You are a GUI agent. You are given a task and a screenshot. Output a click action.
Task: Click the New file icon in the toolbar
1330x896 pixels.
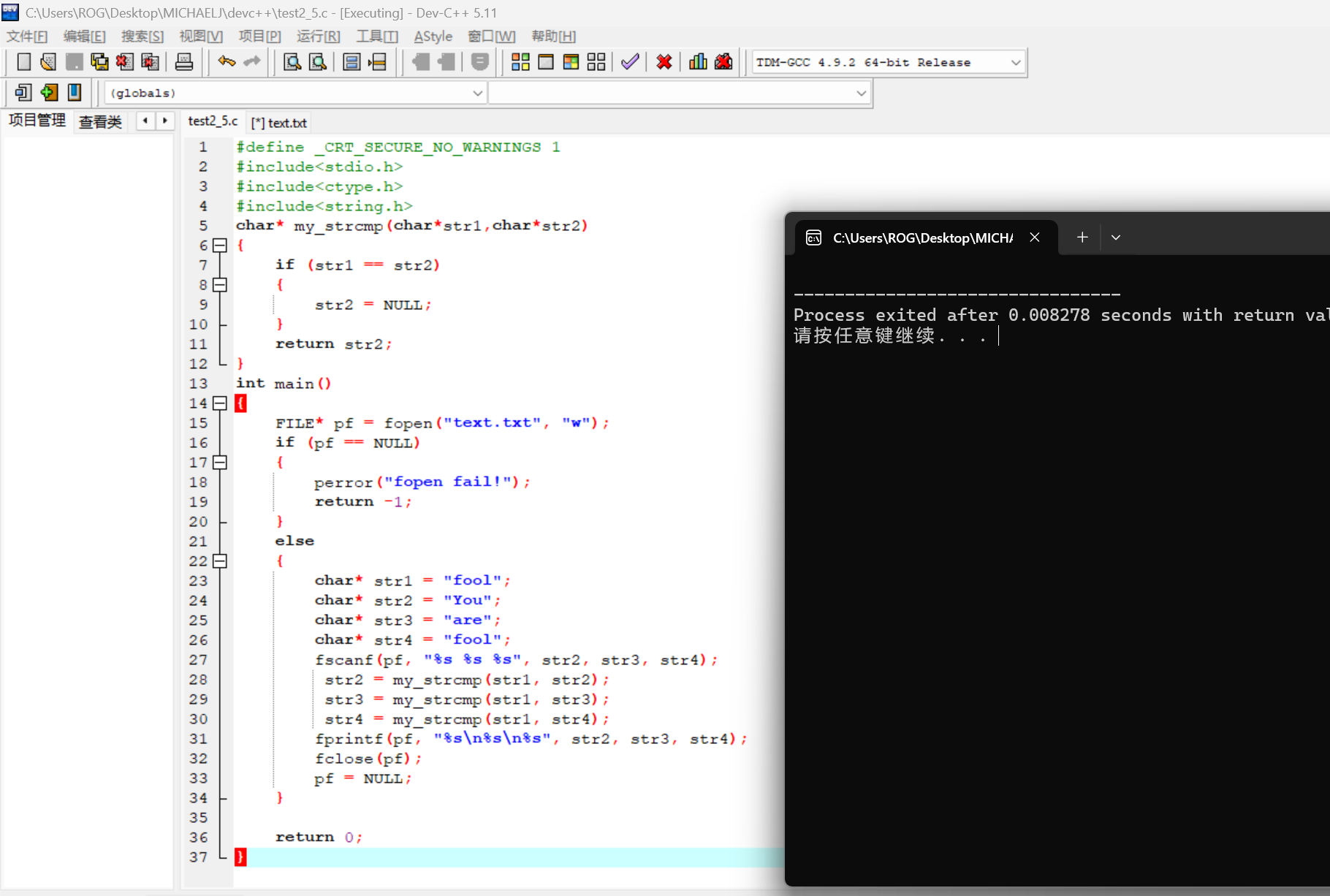coord(23,62)
